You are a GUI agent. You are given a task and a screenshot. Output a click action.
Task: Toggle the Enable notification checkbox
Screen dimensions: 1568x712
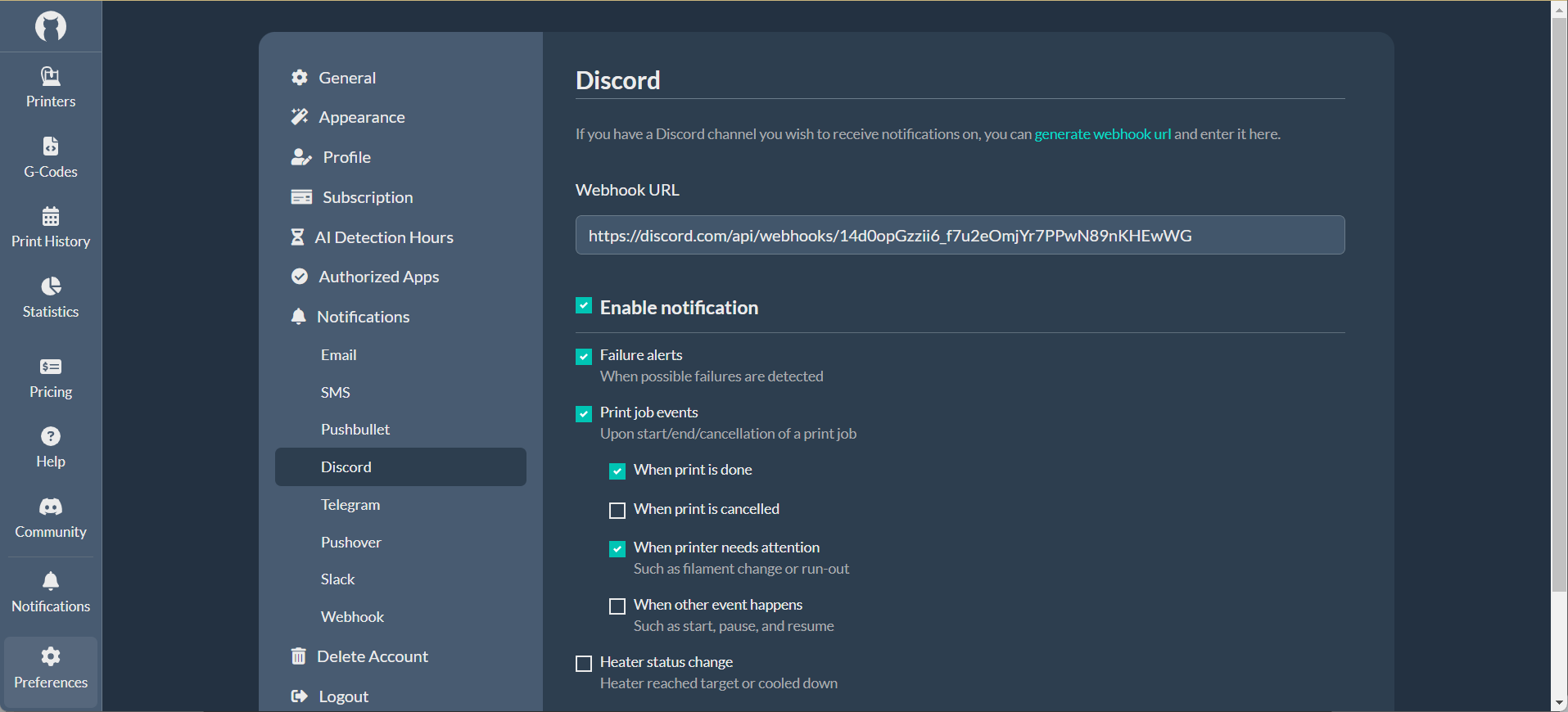click(584, 306)
